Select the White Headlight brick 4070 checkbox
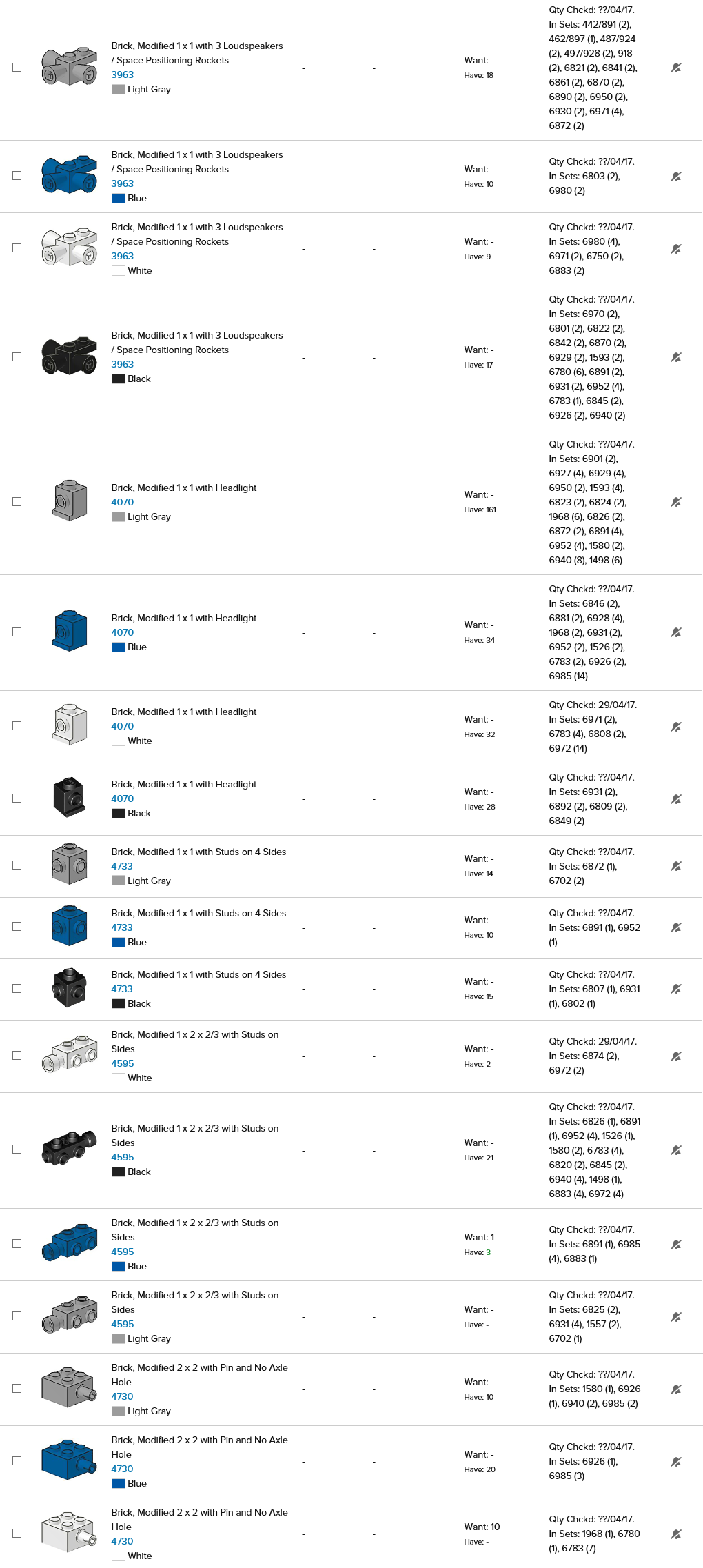The image size is (703, 1568). click(17, 726)
